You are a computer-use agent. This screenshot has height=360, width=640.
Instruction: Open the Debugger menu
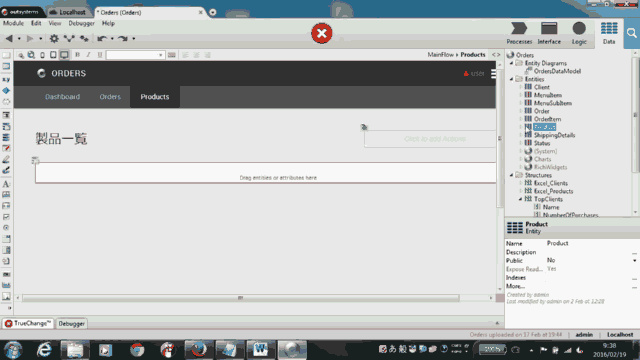[x=82, y=23]
